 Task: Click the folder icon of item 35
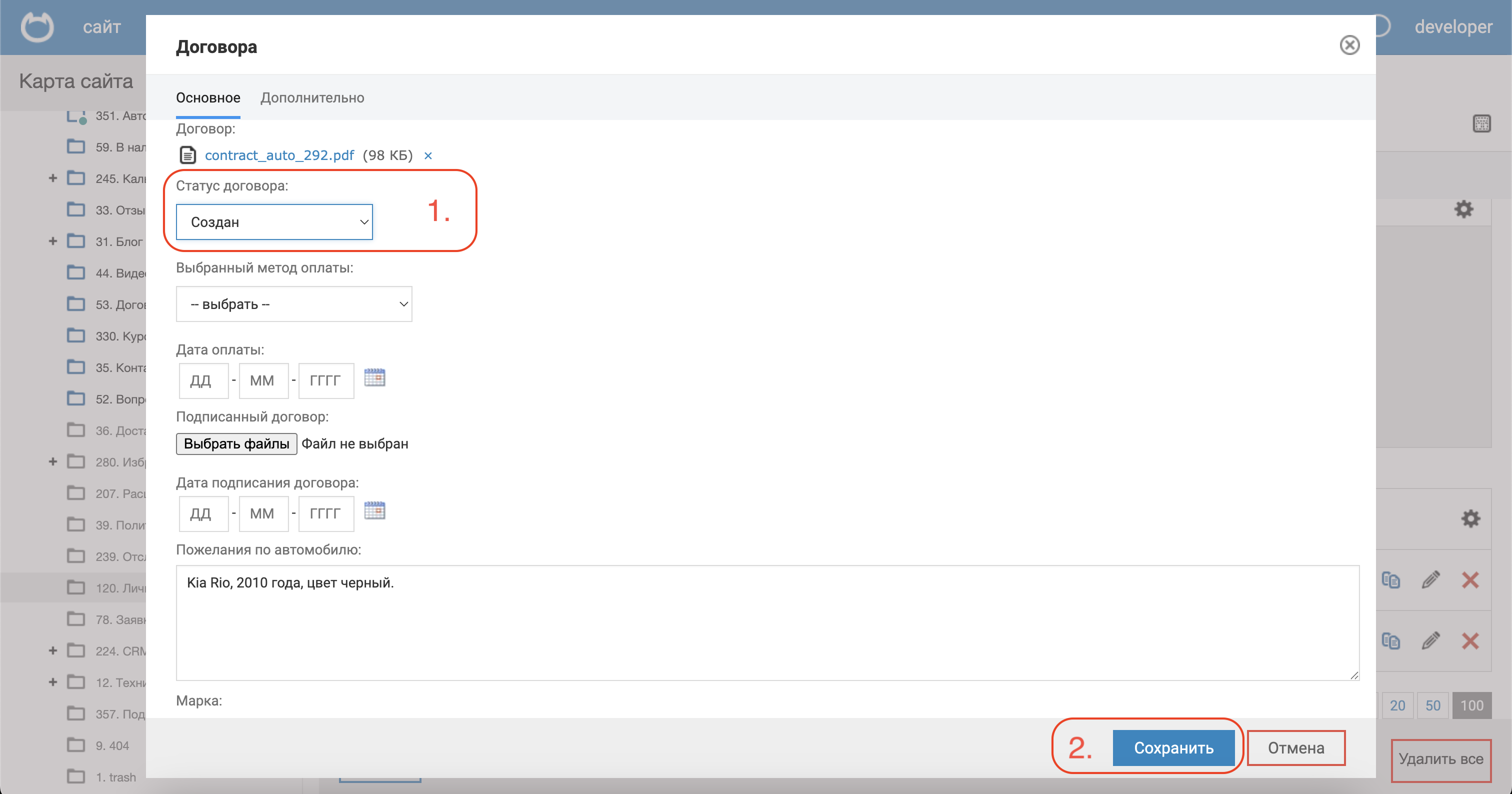[x=75, y=367]
